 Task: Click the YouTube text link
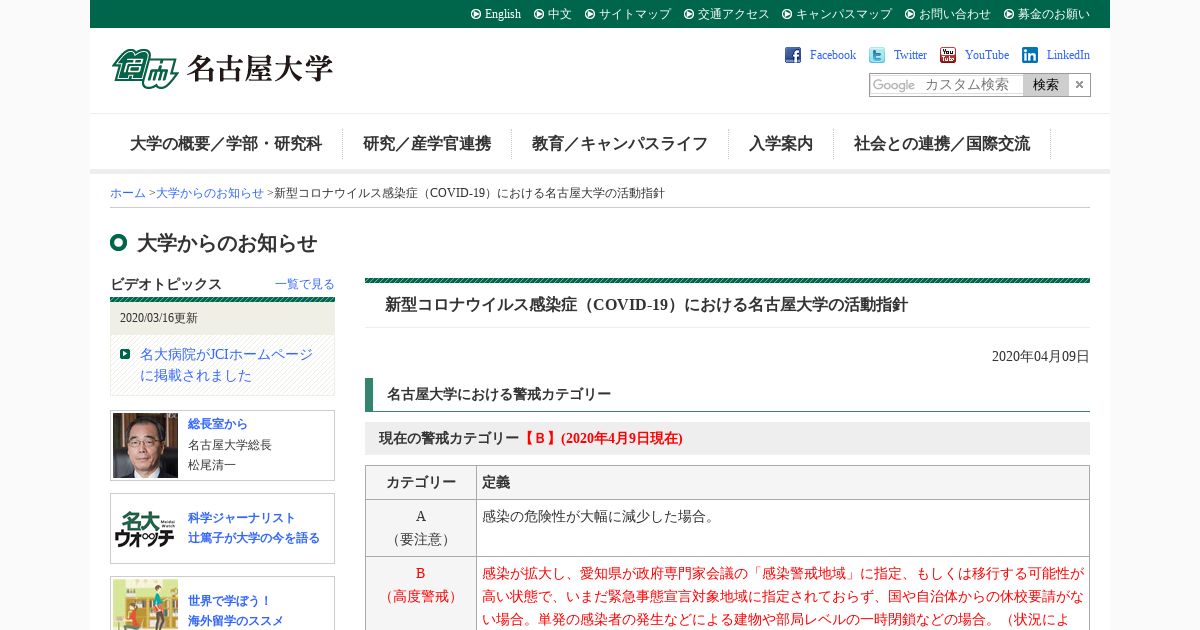[x=987, y=55]
